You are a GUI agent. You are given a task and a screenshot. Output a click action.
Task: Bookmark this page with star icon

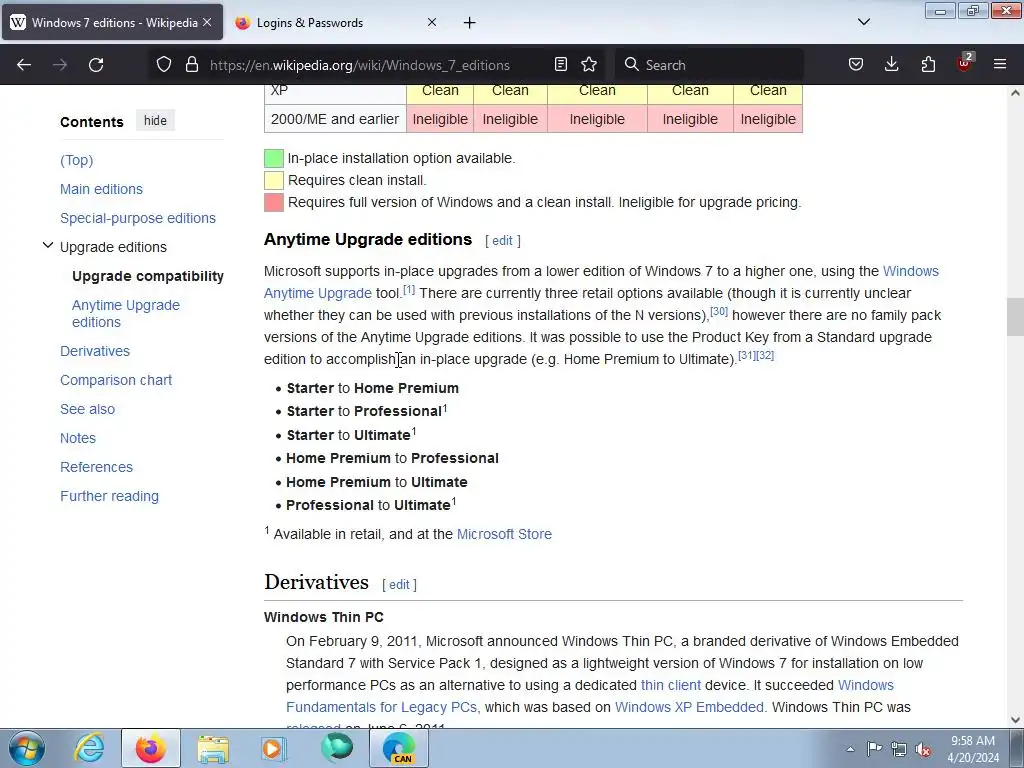click(589, 65)
